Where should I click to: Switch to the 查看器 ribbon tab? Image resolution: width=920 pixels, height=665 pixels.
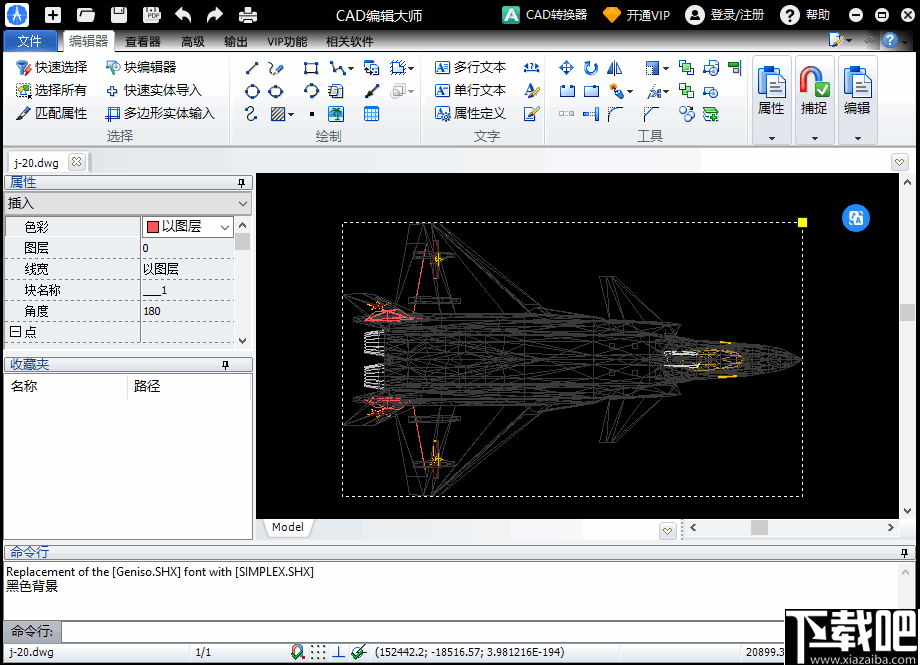pos(143,41)
